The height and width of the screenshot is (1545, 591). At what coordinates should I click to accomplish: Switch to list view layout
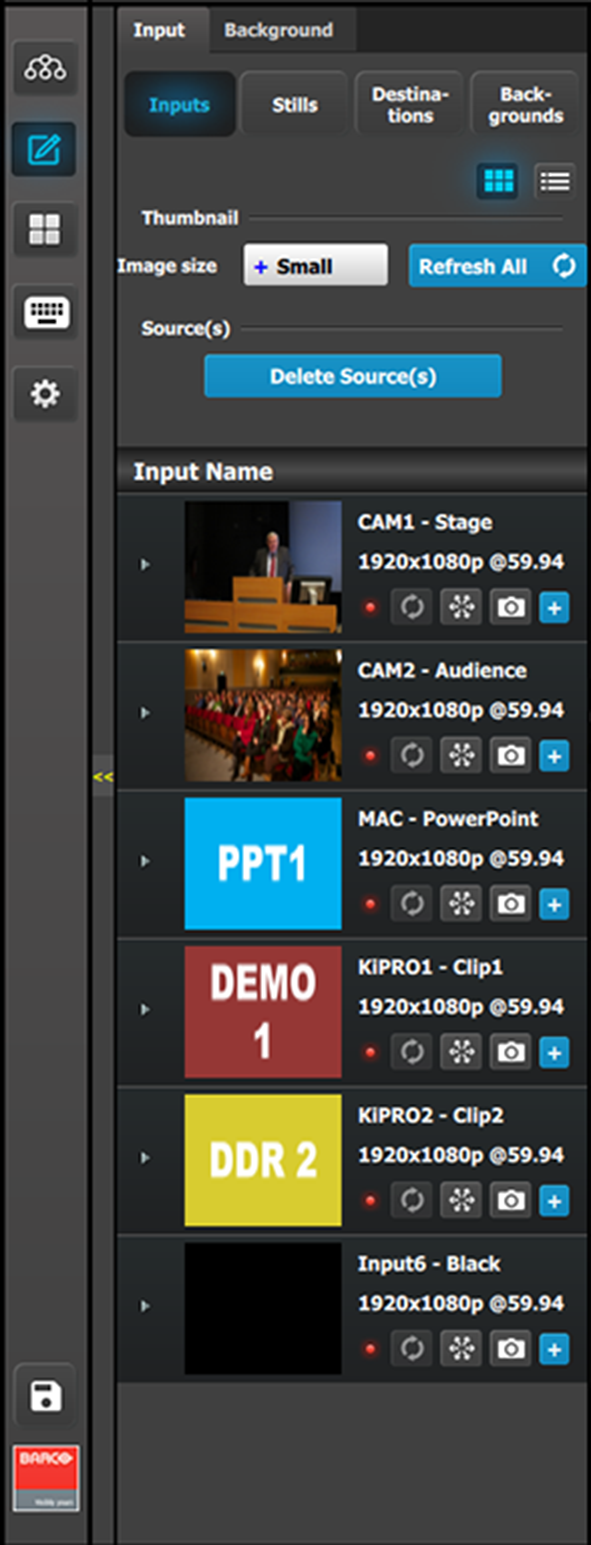pyautogui.click(x=554, y=181)
